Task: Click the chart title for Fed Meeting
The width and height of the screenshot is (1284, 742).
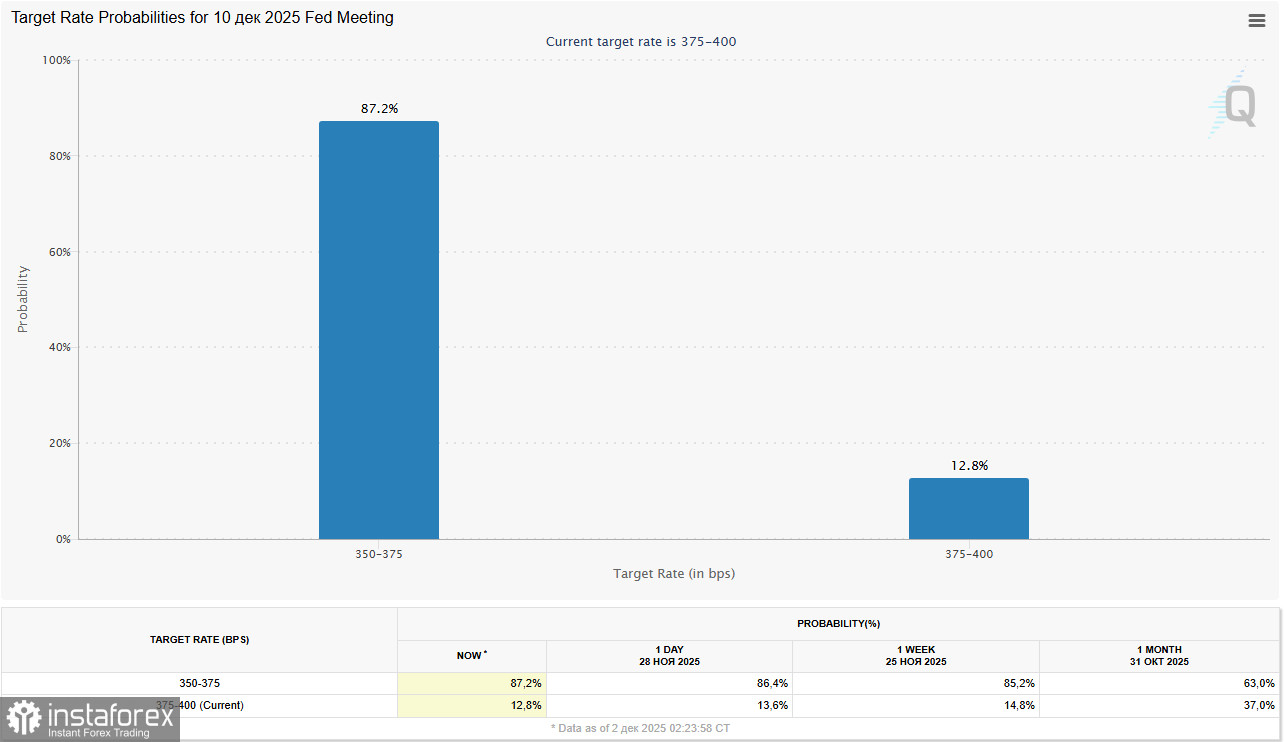Action: (x=202, y=18)
